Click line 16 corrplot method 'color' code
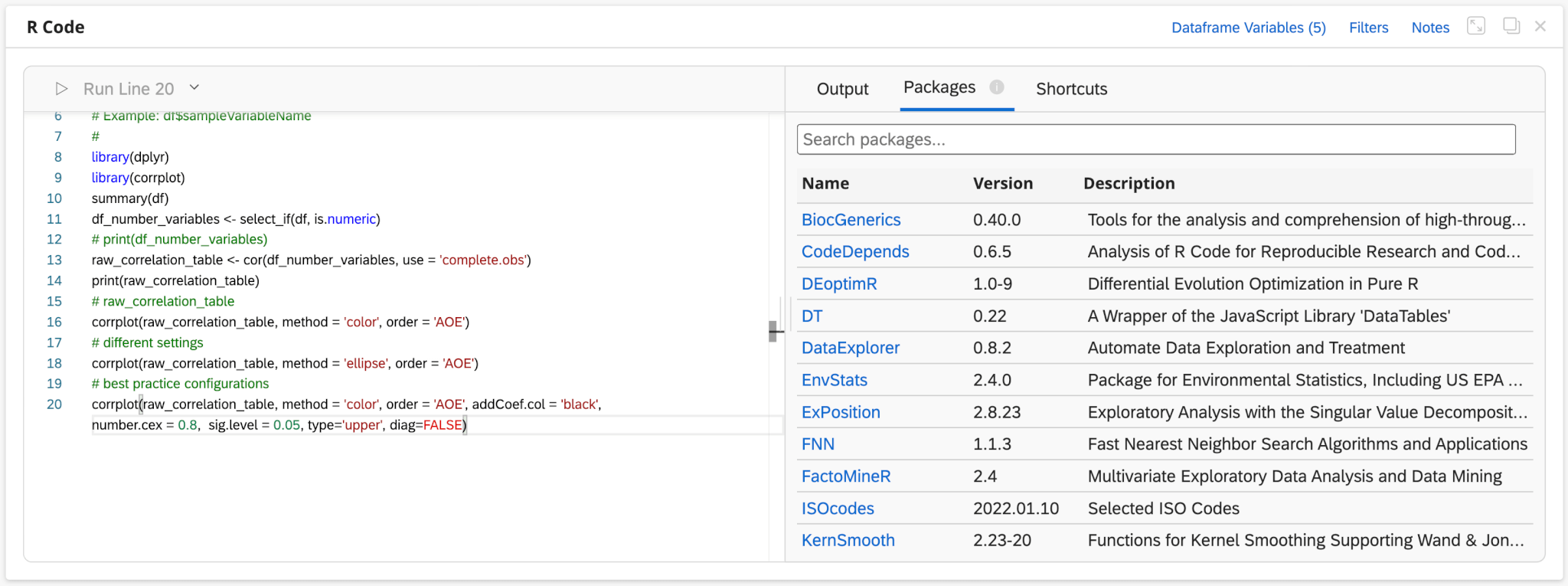The width and height of the screenshot is (1568, 586). point(280,322)
